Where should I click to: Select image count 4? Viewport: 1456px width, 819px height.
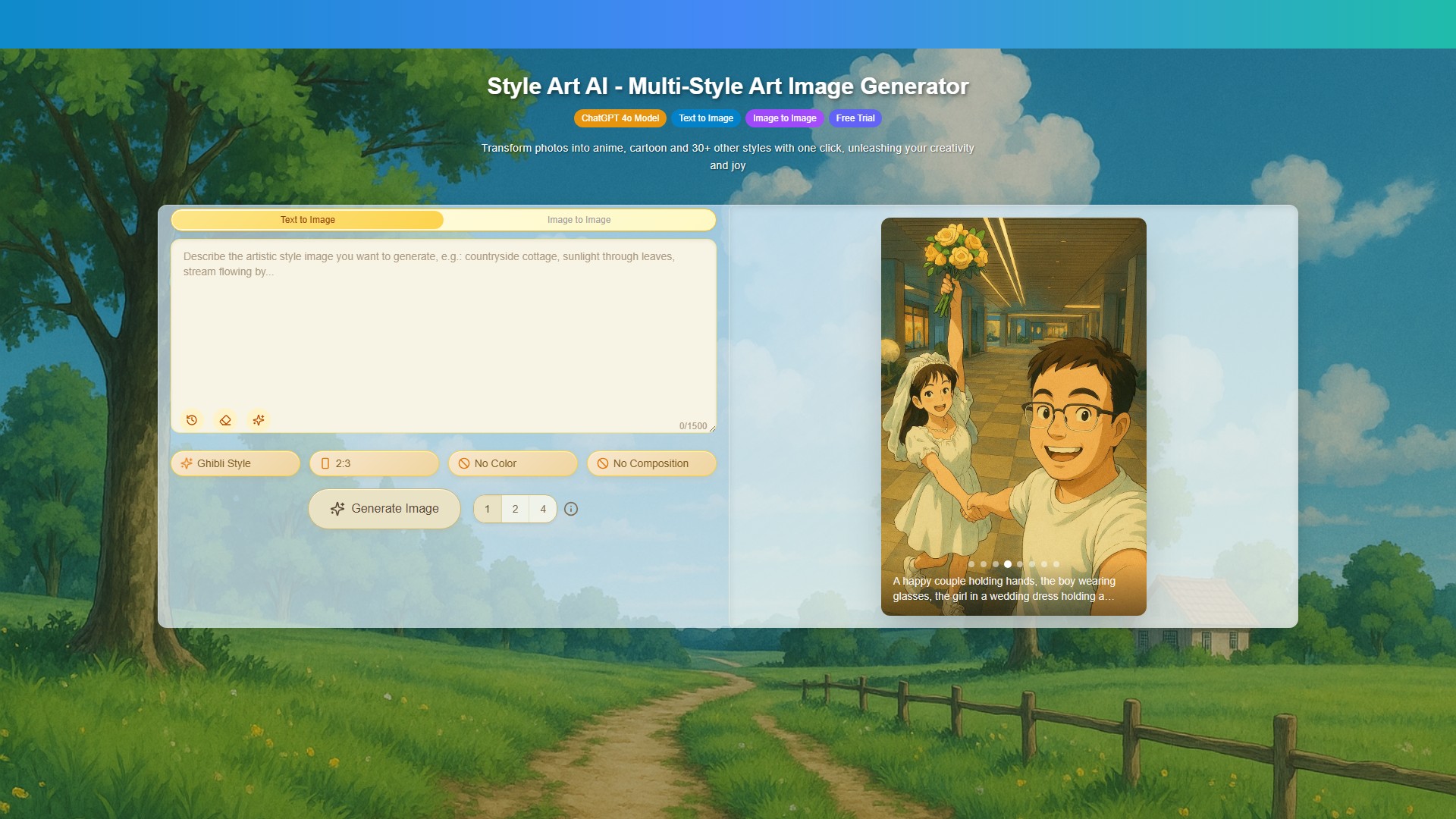(x=543, y=509)
